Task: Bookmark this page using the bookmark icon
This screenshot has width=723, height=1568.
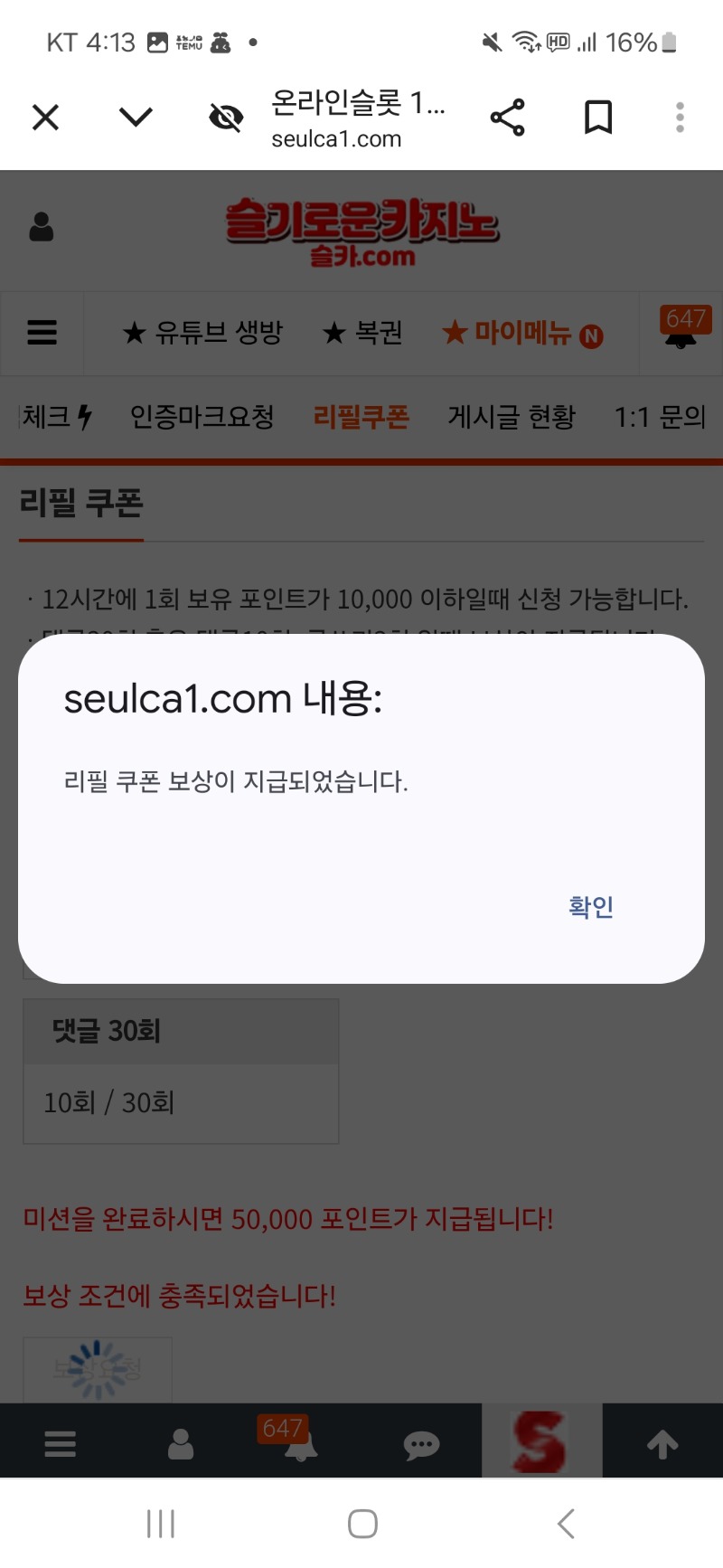Action: coord(597,118)
